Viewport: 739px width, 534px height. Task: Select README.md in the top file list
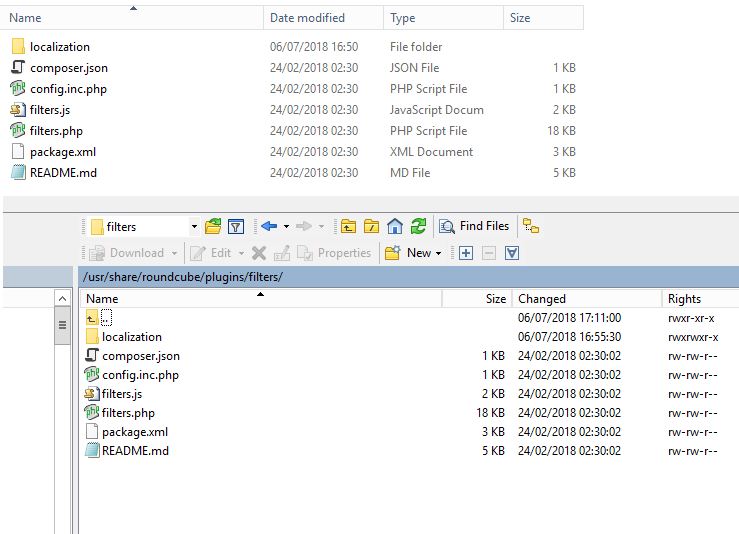coord(63,173)
